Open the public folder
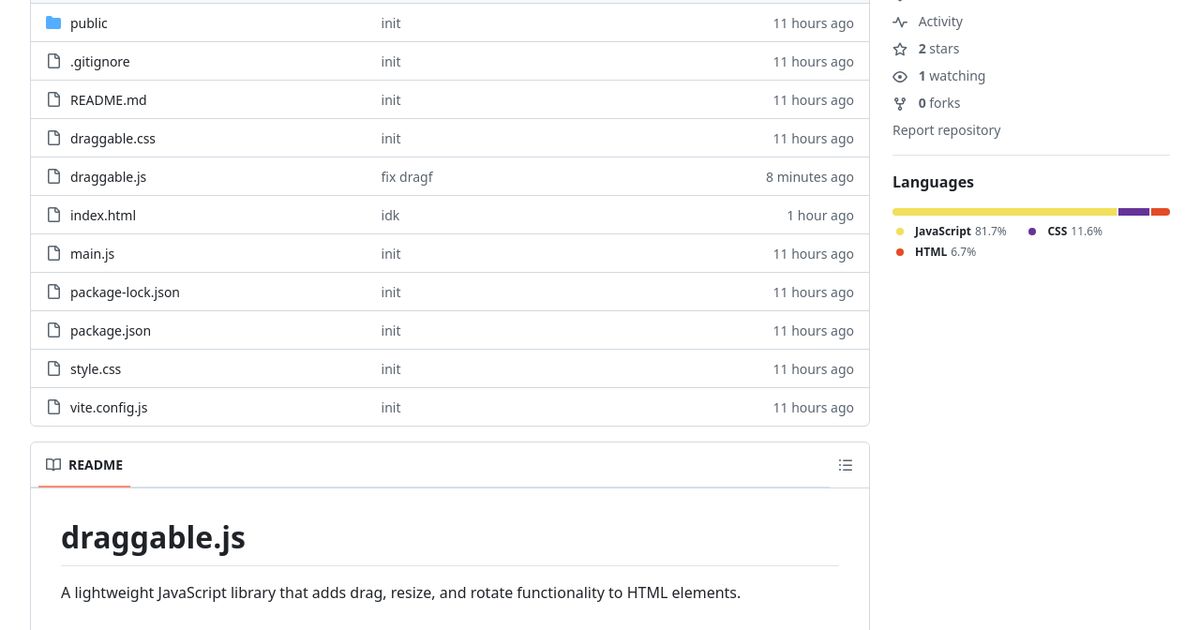 click(89, 23)
